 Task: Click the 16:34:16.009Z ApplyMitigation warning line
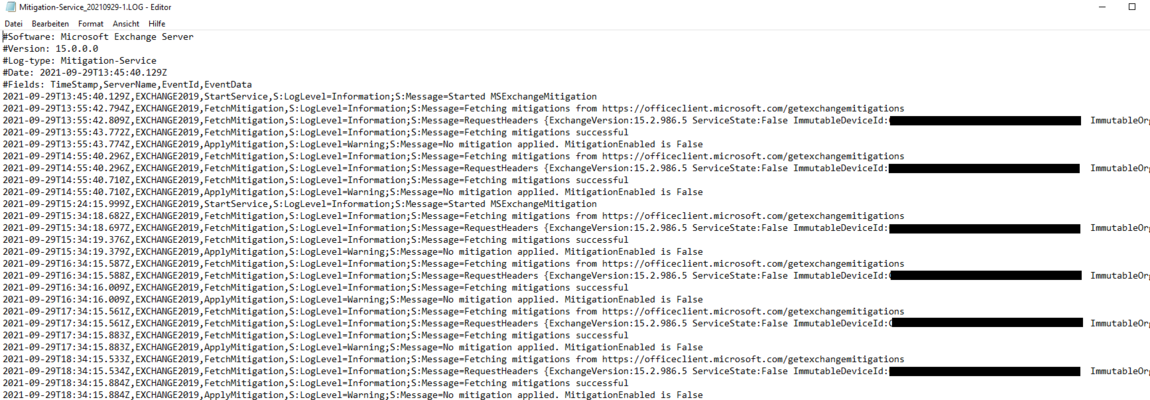(x=353, y=299)
